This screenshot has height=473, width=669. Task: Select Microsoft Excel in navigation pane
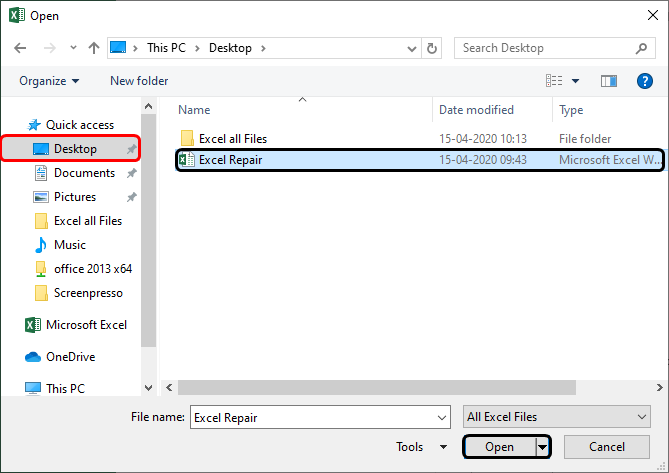click(x=86, y=325)
